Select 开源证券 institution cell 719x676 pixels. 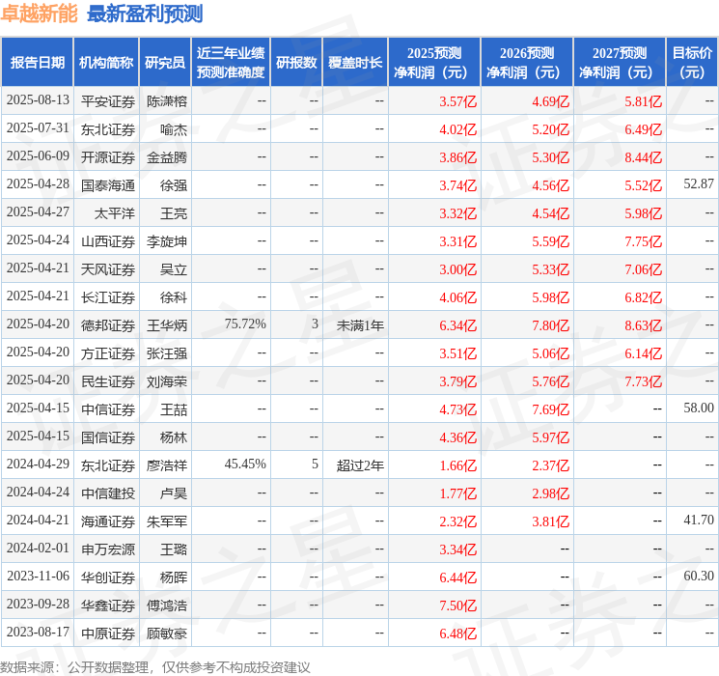[108, 157]
